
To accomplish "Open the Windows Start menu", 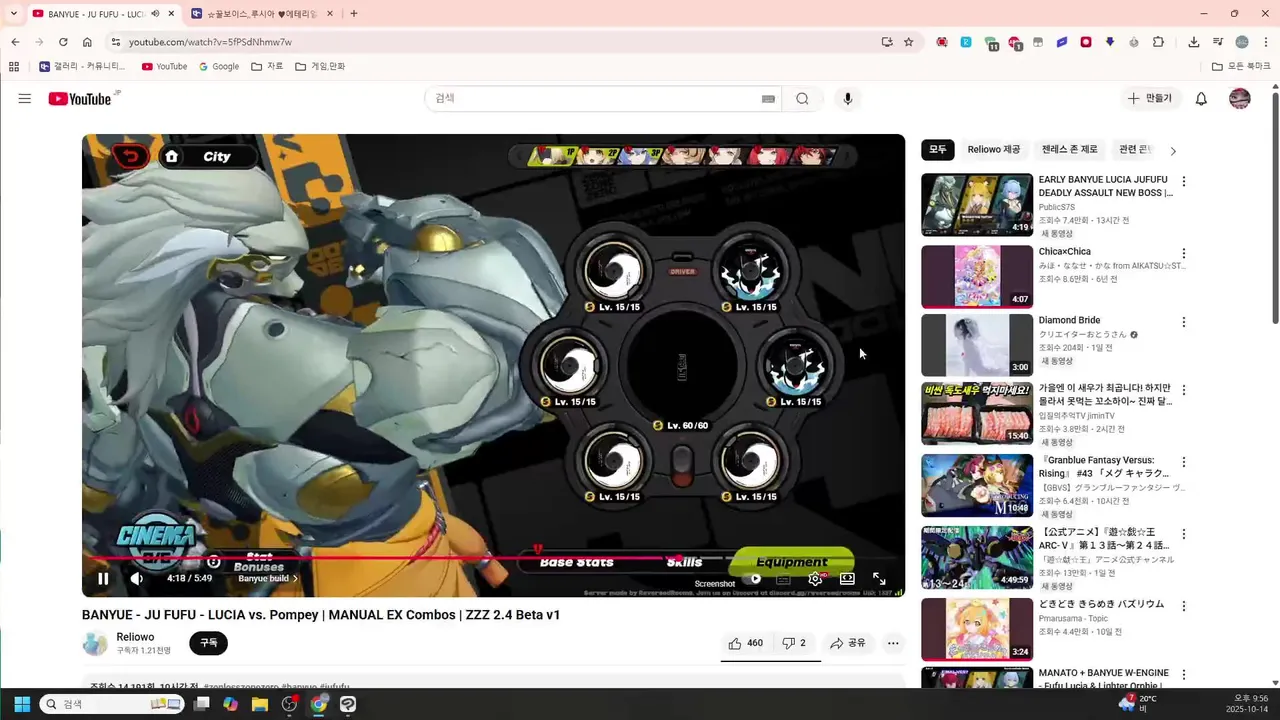I will pos(22,704).
